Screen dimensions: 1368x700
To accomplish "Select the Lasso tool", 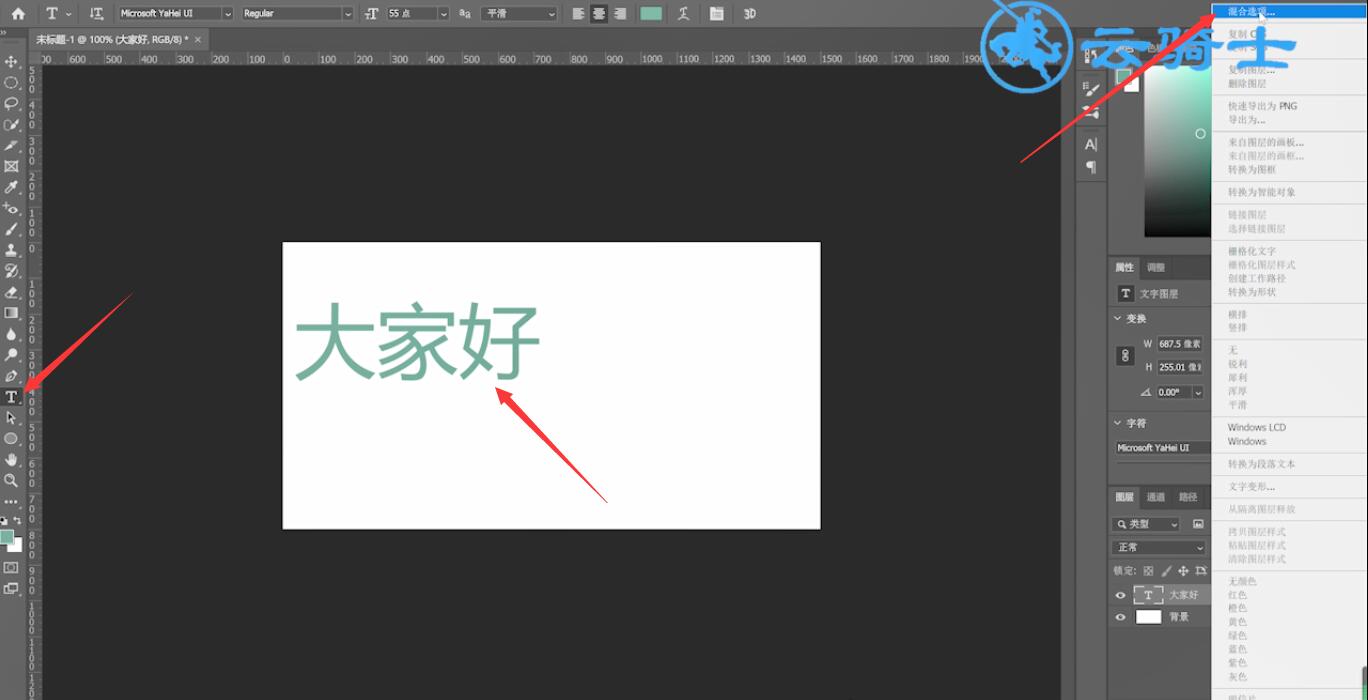I will coord(12,104).
